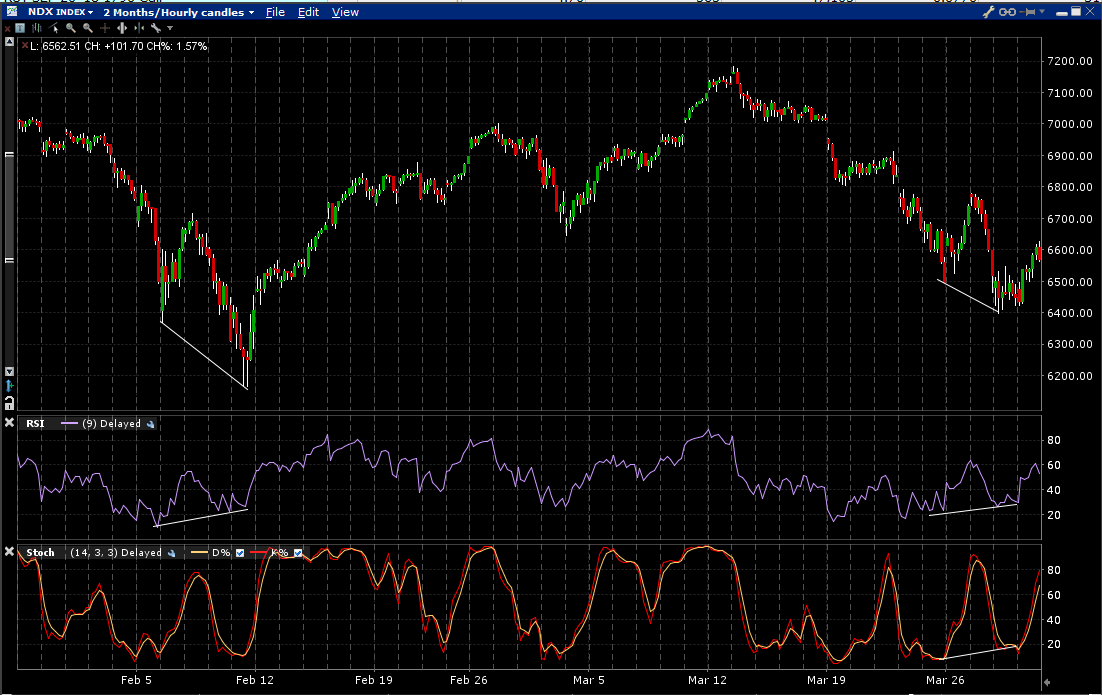Expand the toolbar overflow arrow

click(170, 28)
